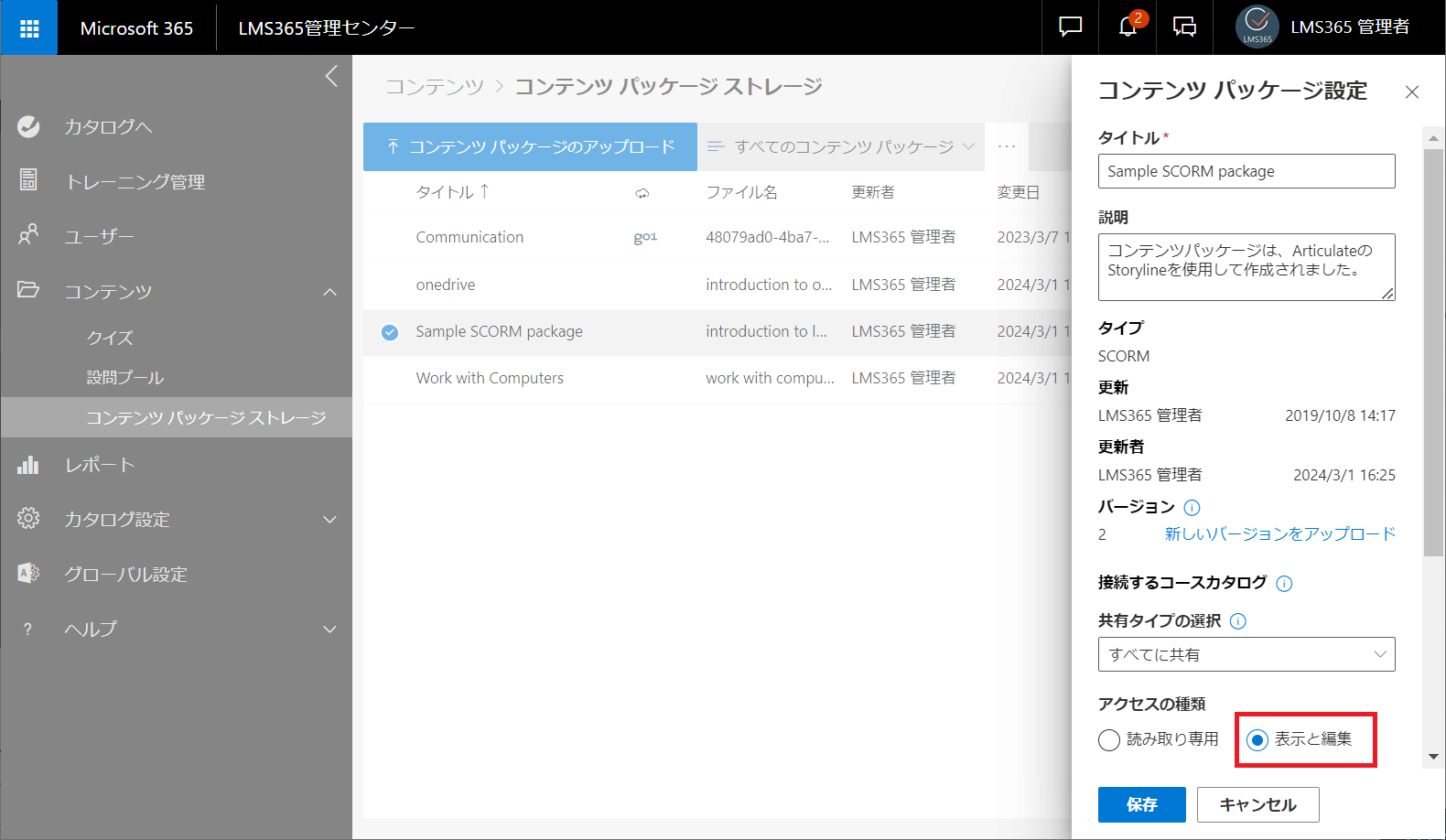Collapse the コンテンツ menu section
Screen dimensions: 1446x840
pyautogui.click(x=330, y=292)
